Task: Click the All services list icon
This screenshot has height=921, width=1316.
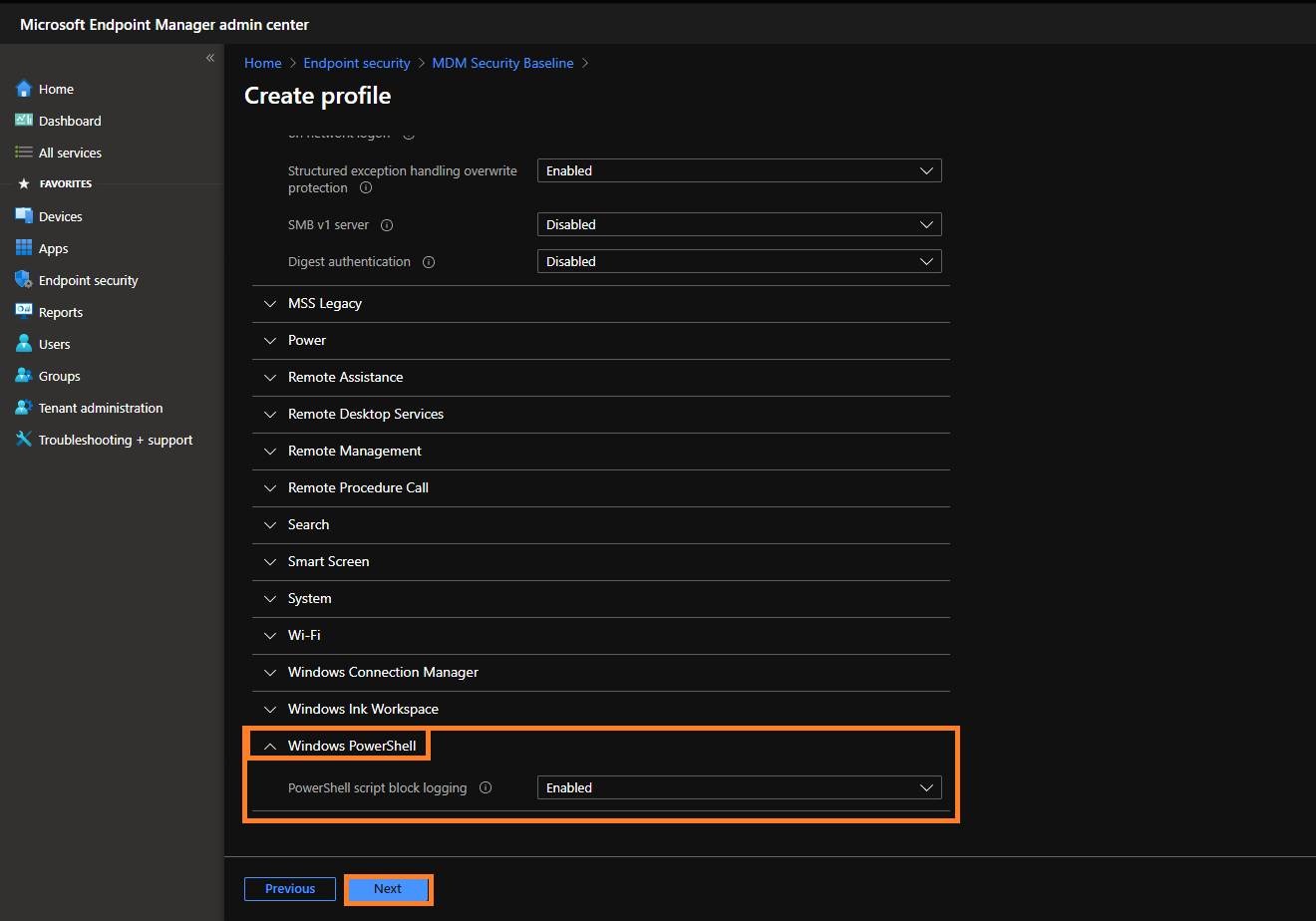Action: pos(24,153)
